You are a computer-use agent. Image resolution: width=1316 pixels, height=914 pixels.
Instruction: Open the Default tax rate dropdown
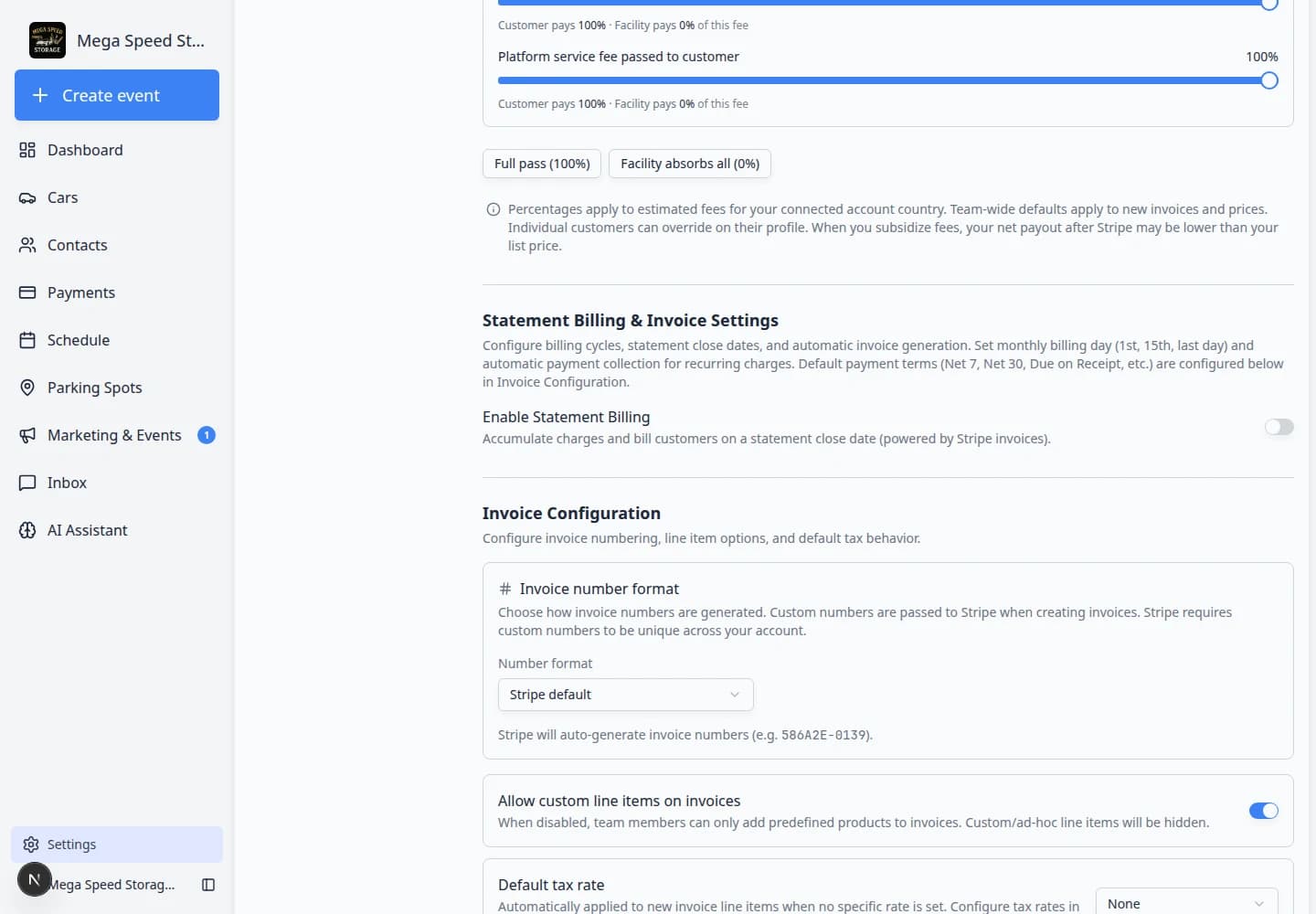1186,903
